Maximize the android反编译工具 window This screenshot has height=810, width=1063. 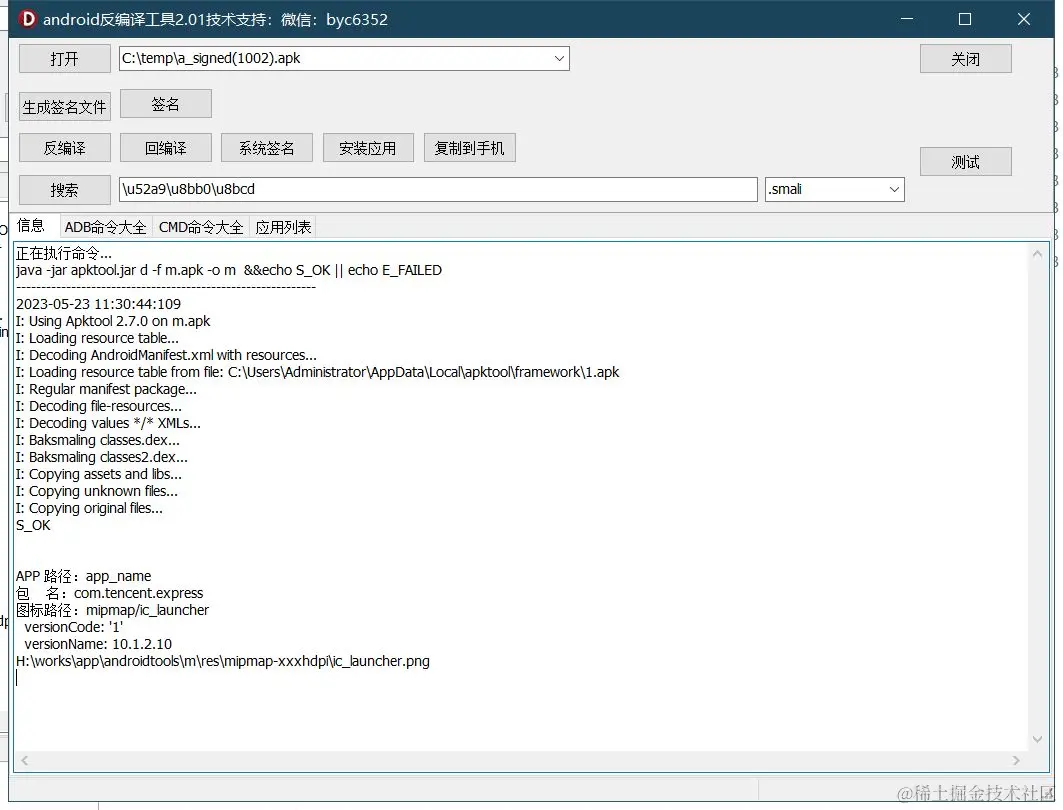point(965,19)
